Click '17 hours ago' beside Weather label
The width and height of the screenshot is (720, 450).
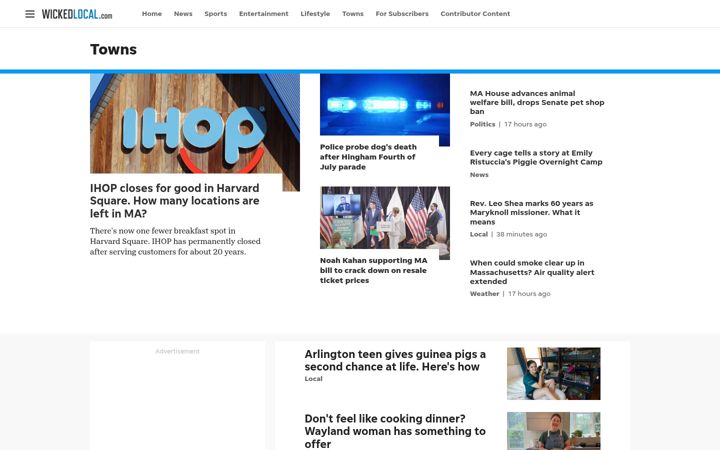tap(529, 294)
